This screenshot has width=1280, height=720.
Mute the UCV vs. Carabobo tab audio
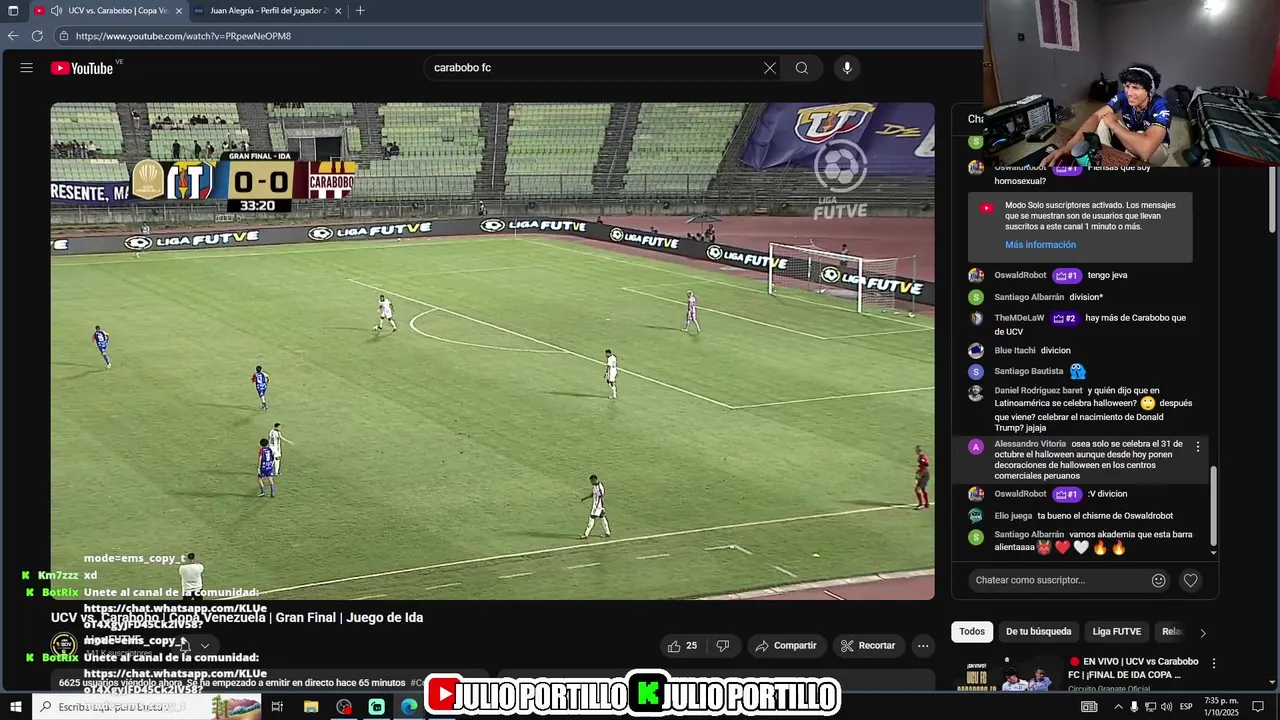tap(57, 11)
